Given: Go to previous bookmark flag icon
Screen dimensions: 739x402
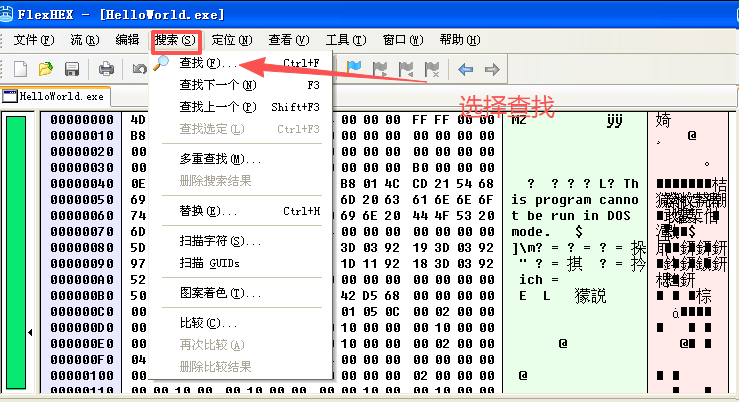Looking at the screenshot, I should coord(405,69).
